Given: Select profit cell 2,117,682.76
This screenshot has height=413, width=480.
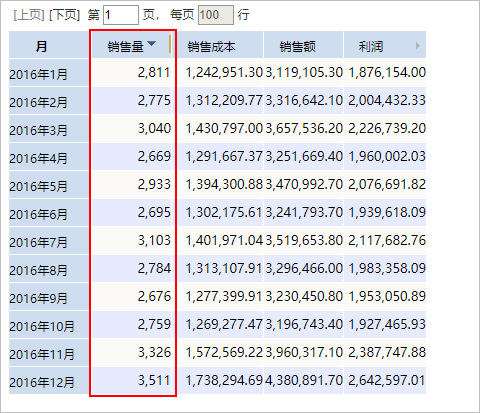Looking at the screenshot, I should 385,241.
